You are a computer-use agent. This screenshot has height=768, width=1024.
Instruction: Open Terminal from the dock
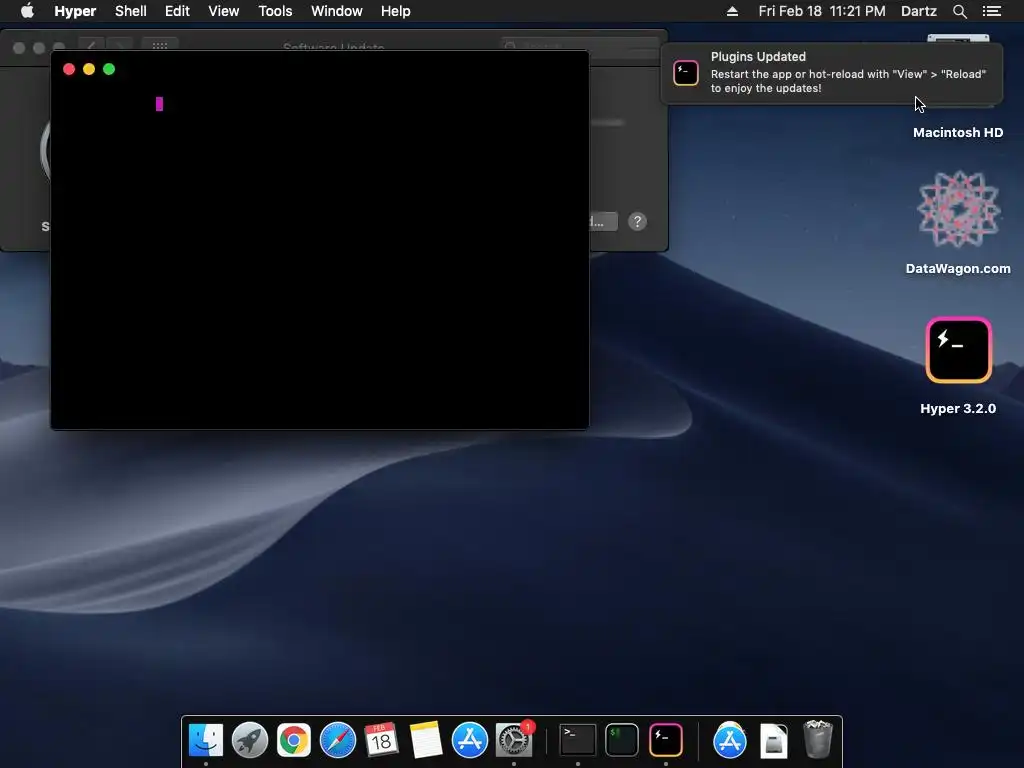pos(578,740)
